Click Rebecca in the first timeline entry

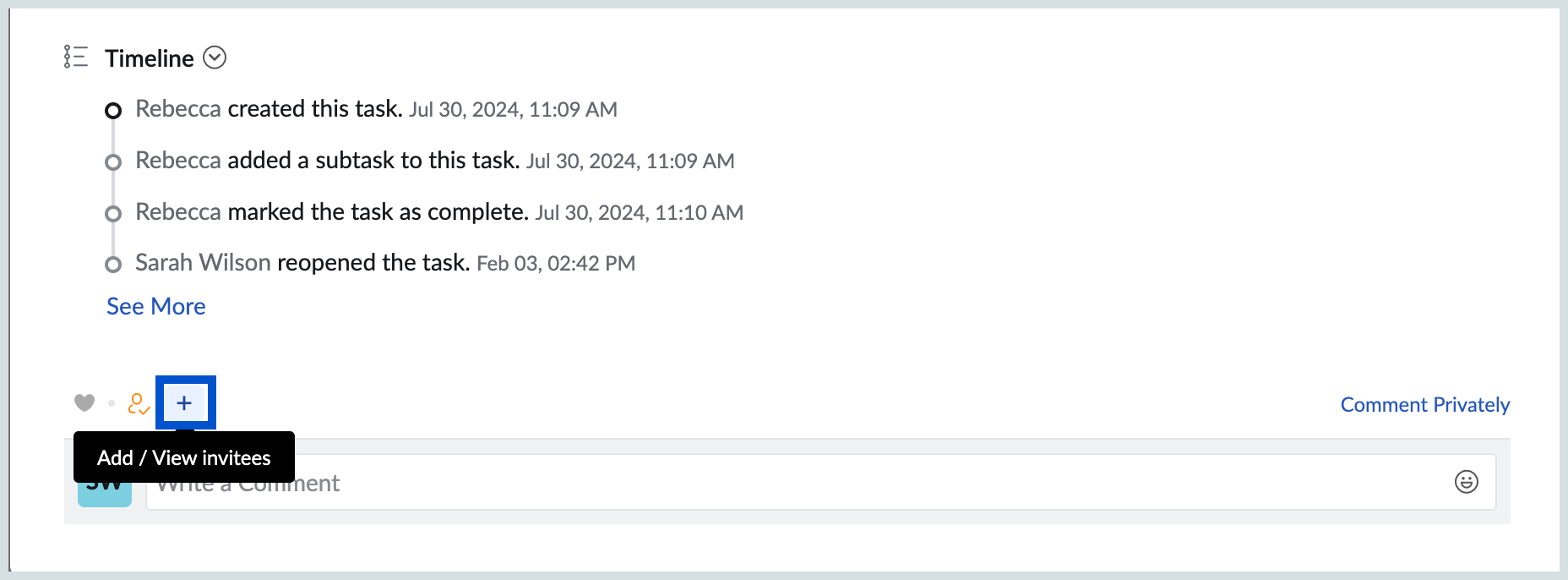coord(177,108)
